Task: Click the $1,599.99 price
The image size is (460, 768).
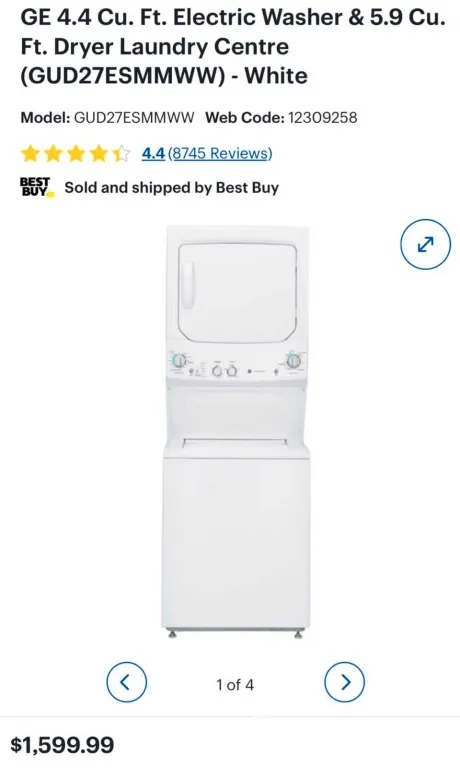Action: [x=62, y=745]
